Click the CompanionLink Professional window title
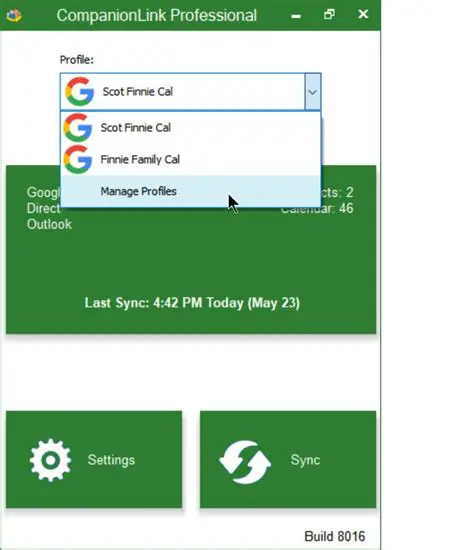Image resolution: width=474 pixels, height=550 pixels. click(x=156, y=15)
